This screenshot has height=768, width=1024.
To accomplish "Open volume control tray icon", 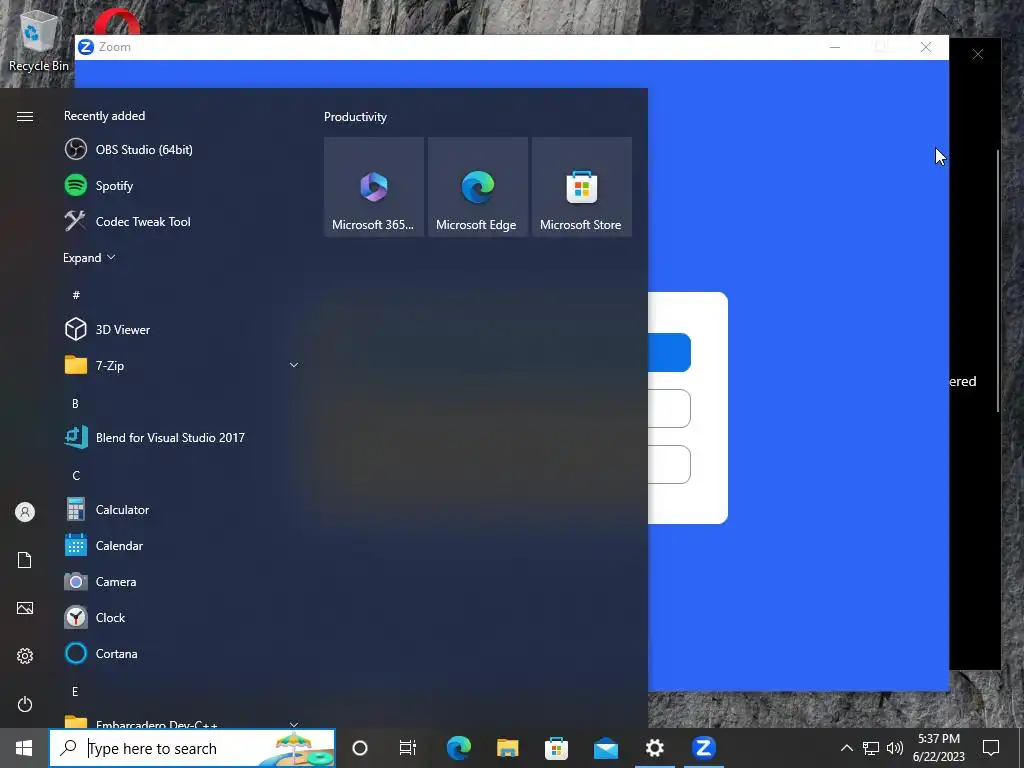I will 895,748.
